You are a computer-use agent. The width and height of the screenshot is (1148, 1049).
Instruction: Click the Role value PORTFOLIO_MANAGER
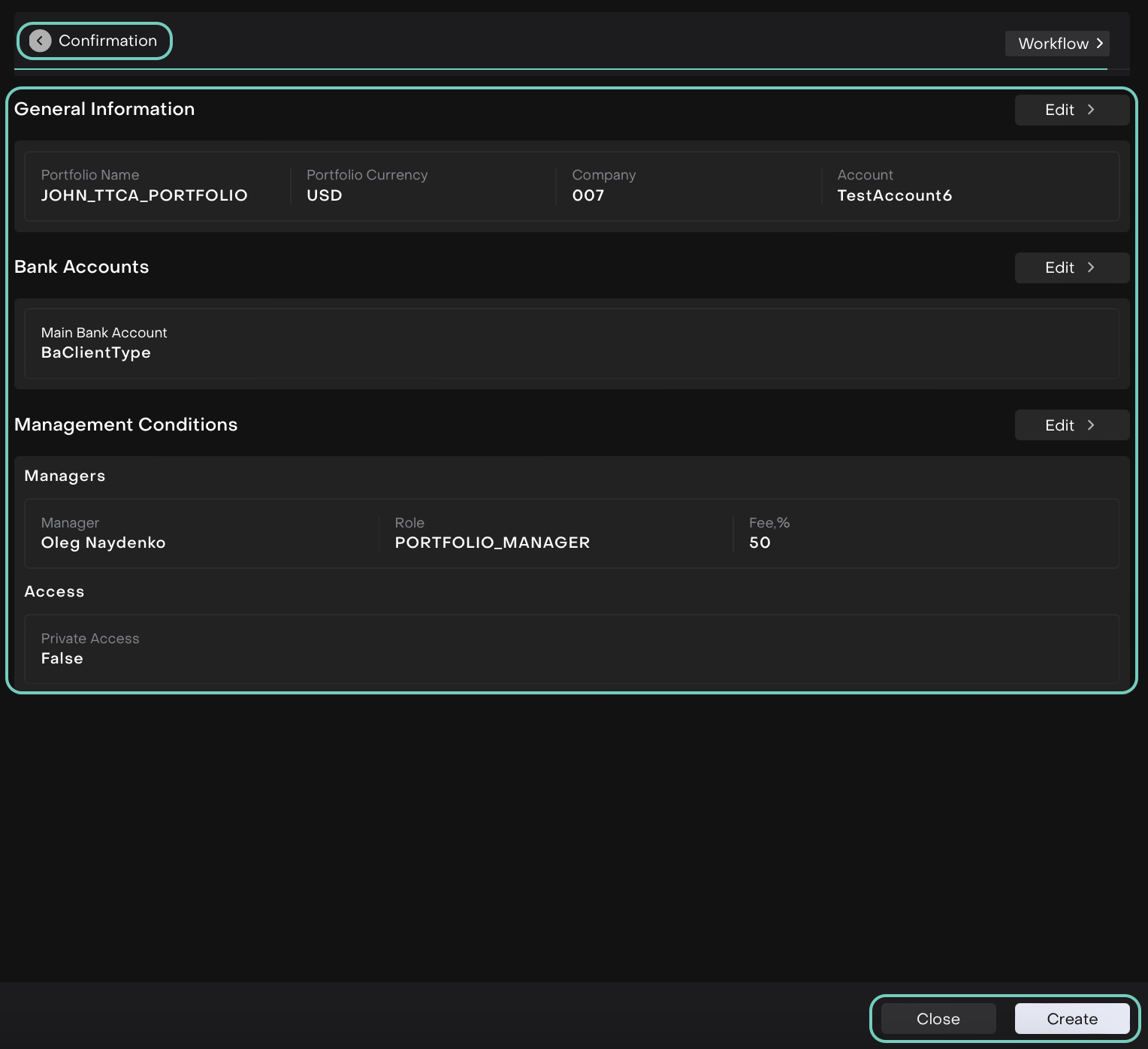[x=492, y=543]
